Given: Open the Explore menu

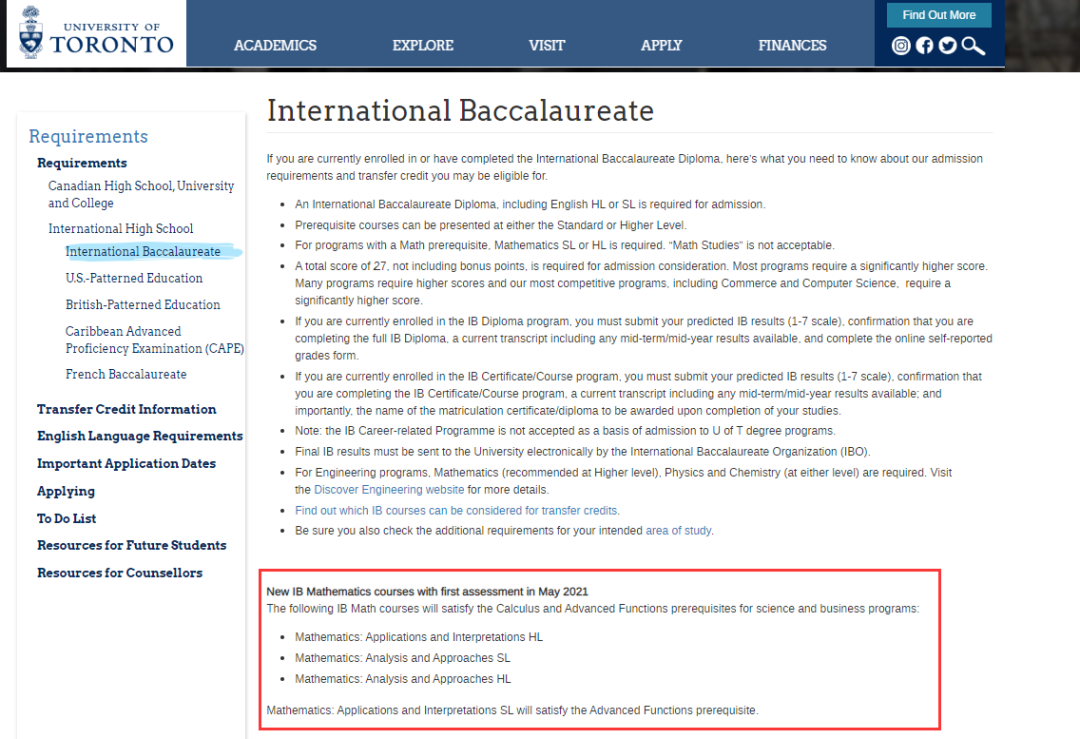Looking at the screenshot, I should coord(423,45).
